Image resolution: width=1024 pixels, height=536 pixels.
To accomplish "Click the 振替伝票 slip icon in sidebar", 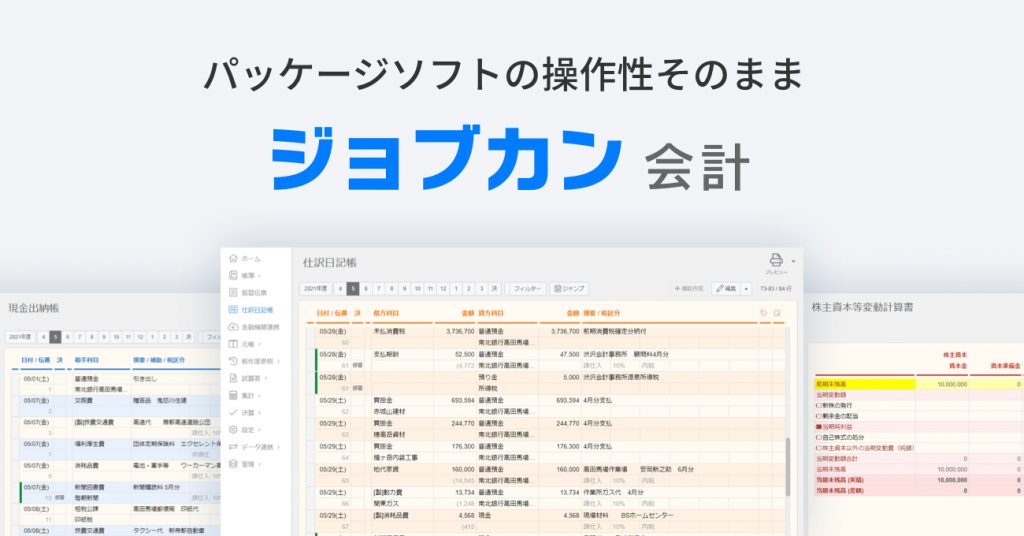I will click(x=233, y=292).
